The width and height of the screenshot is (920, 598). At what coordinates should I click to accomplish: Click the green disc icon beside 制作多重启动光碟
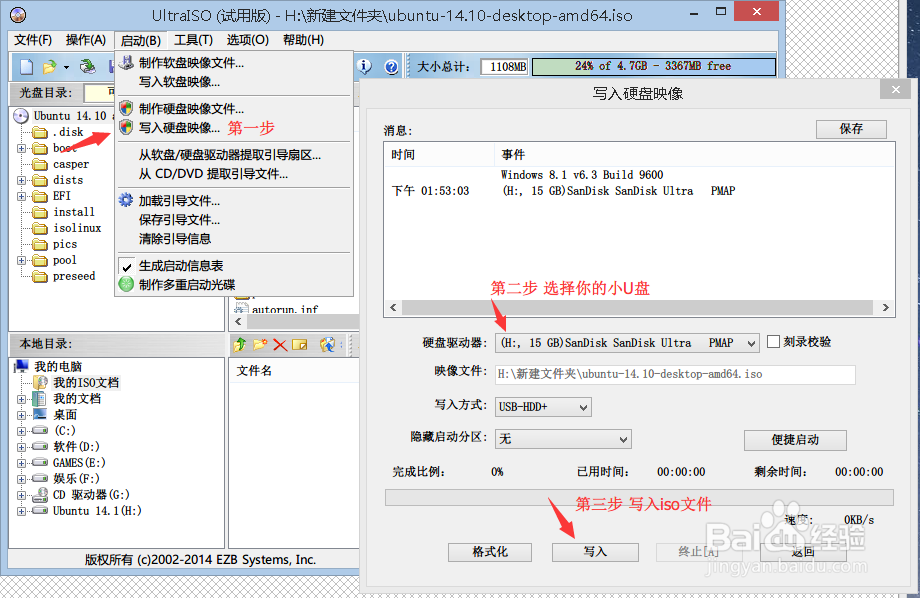[x=126, y=284]
